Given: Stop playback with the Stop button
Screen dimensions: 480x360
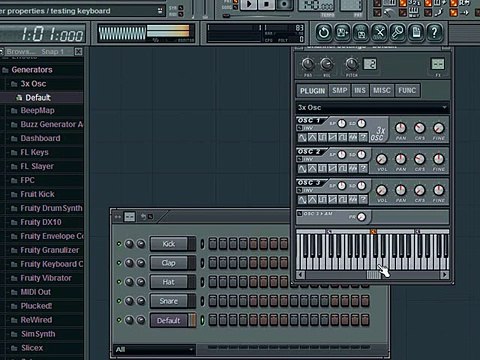Looking at the screenshot, I should pyautogui.click(x=266, y=4).
